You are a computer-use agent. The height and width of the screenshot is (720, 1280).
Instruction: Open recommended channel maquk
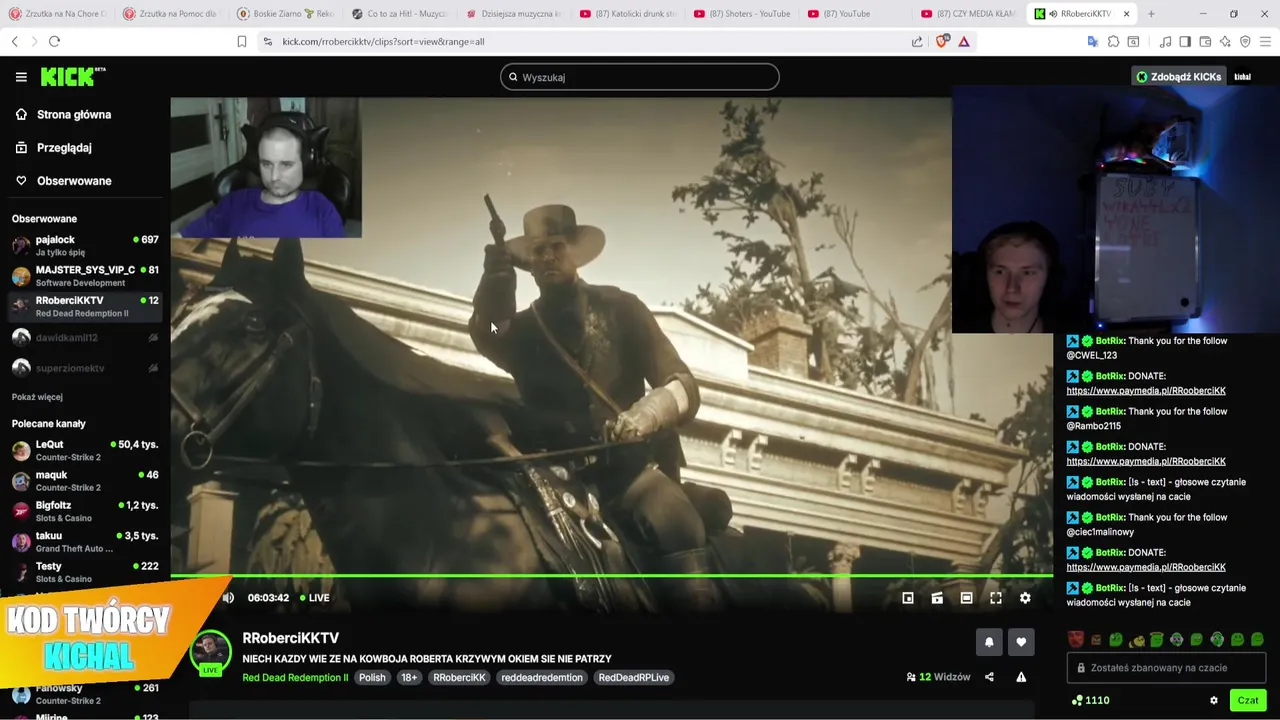point(84,481)
